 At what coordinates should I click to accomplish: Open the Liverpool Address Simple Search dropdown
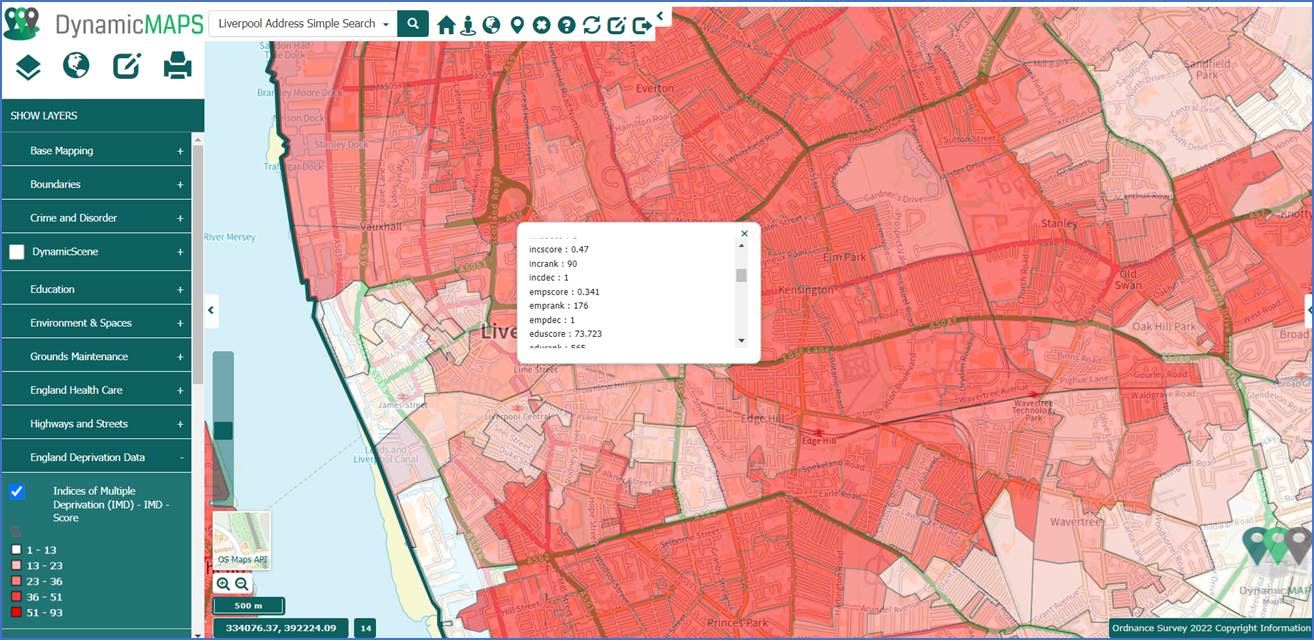tap(302, 23)
